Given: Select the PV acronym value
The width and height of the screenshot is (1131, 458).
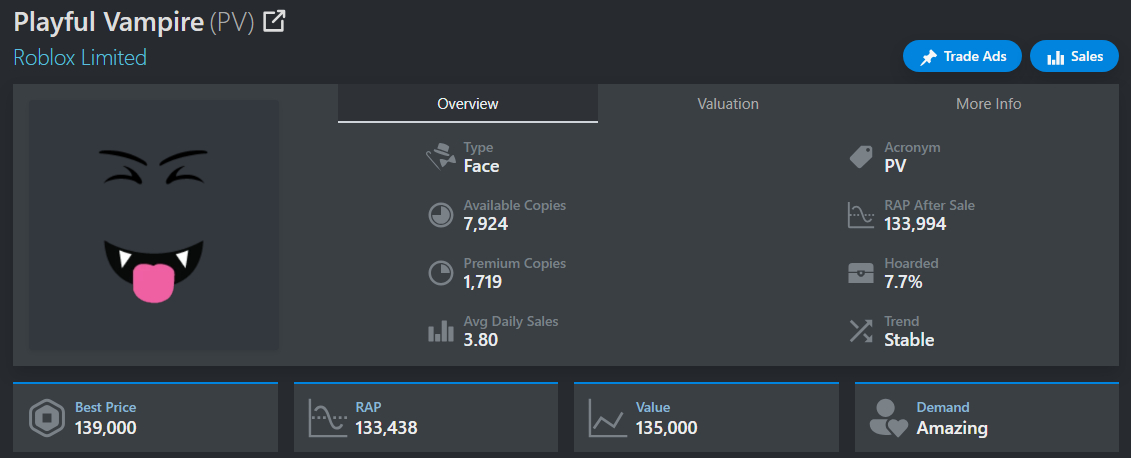Looking at the screenshot, I should click(x=895, y=167).
